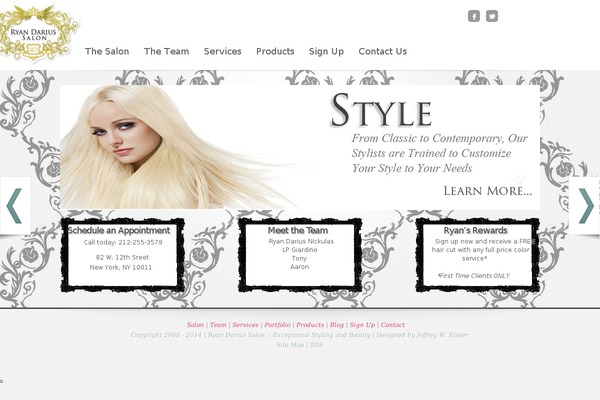Select LP Giardino team member
The height and width of the screenshot is (400, 600).
point(300,250)
